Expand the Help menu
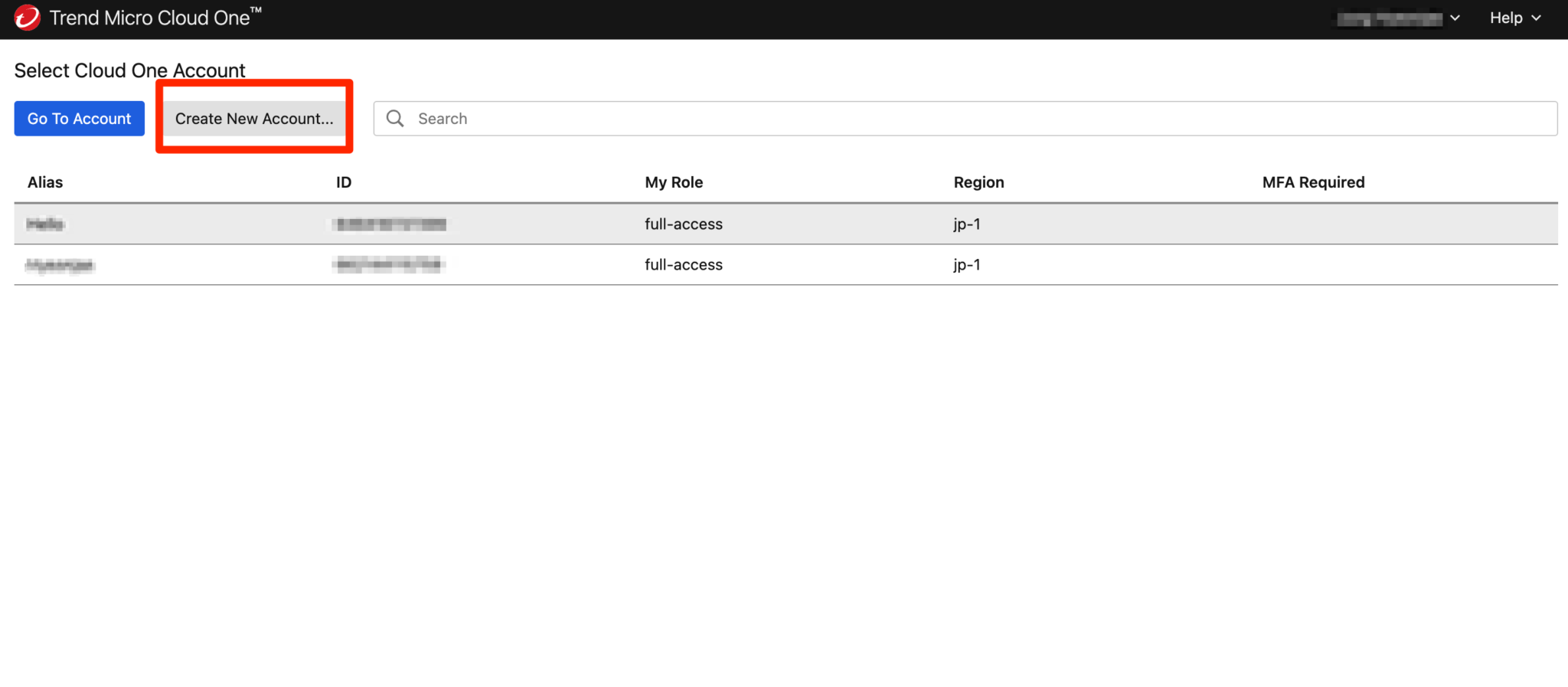 click(x=1514, y=18)
